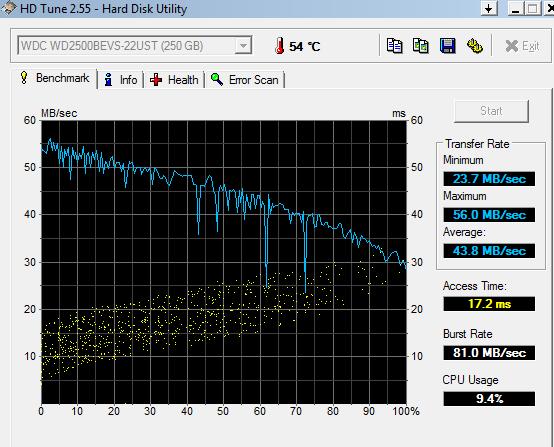Click the Burst Rate value 81.0 MB/sec
Image resolution: width=554 pixels, height=447 pixels.
point(489,353)
